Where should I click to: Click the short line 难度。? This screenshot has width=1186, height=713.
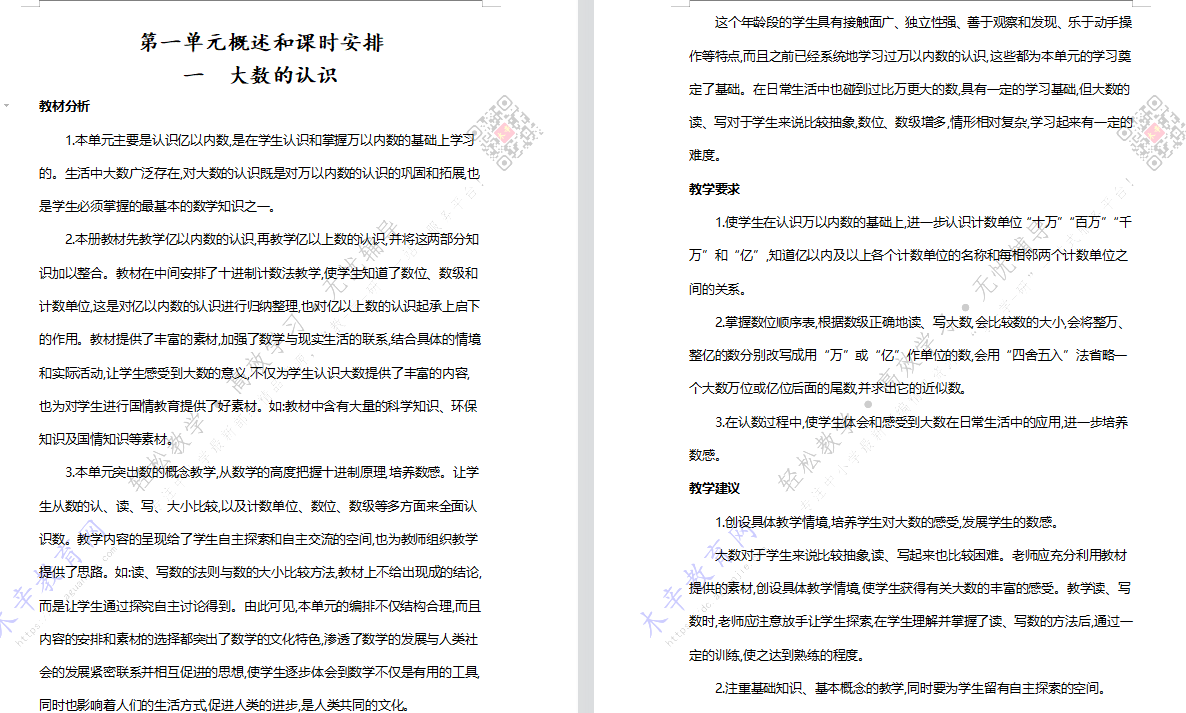[x=705, y=156]
